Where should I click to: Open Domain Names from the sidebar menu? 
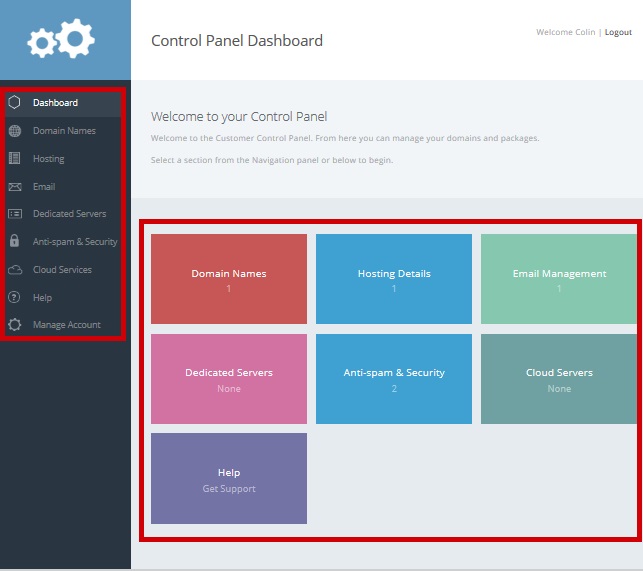[64, 130]
